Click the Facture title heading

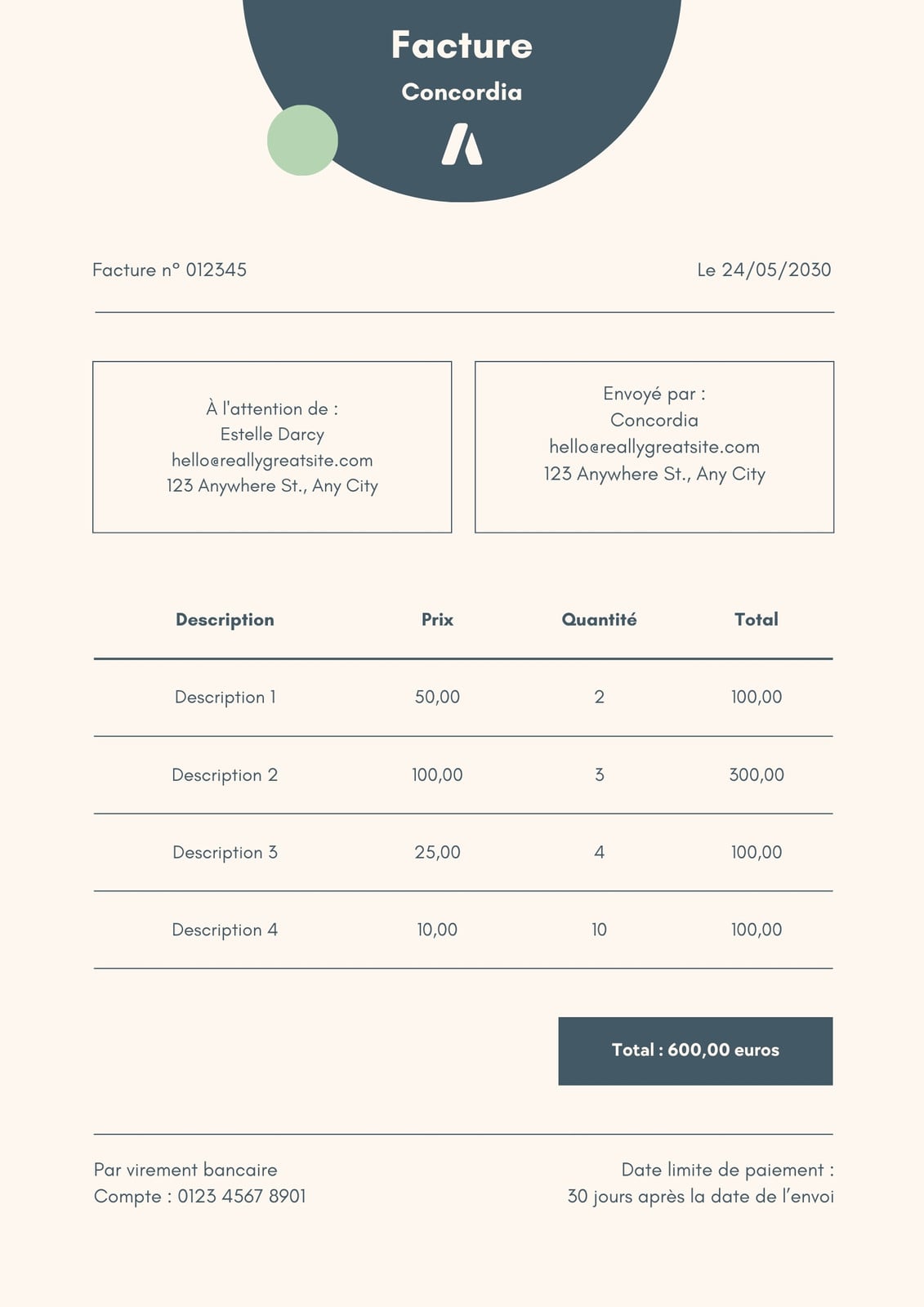point(462,45)
